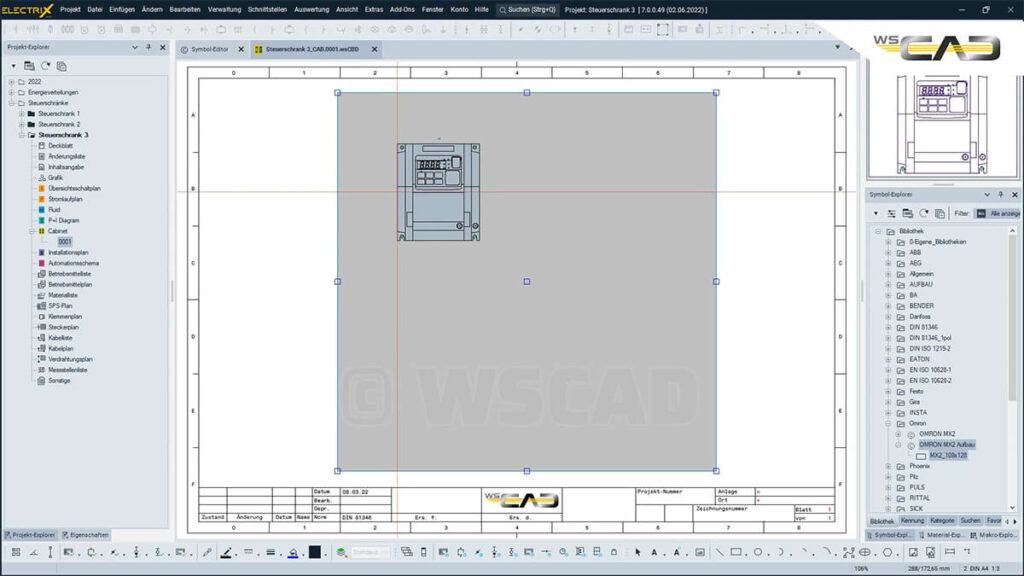Refresh the Projekt-Explorer tree

click(x=45, y=66)
